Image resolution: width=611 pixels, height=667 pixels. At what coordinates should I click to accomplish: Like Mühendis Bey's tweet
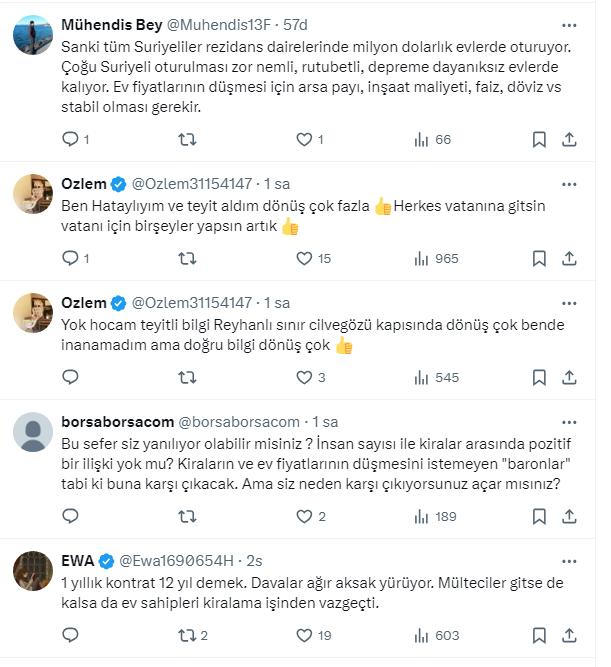304,140
